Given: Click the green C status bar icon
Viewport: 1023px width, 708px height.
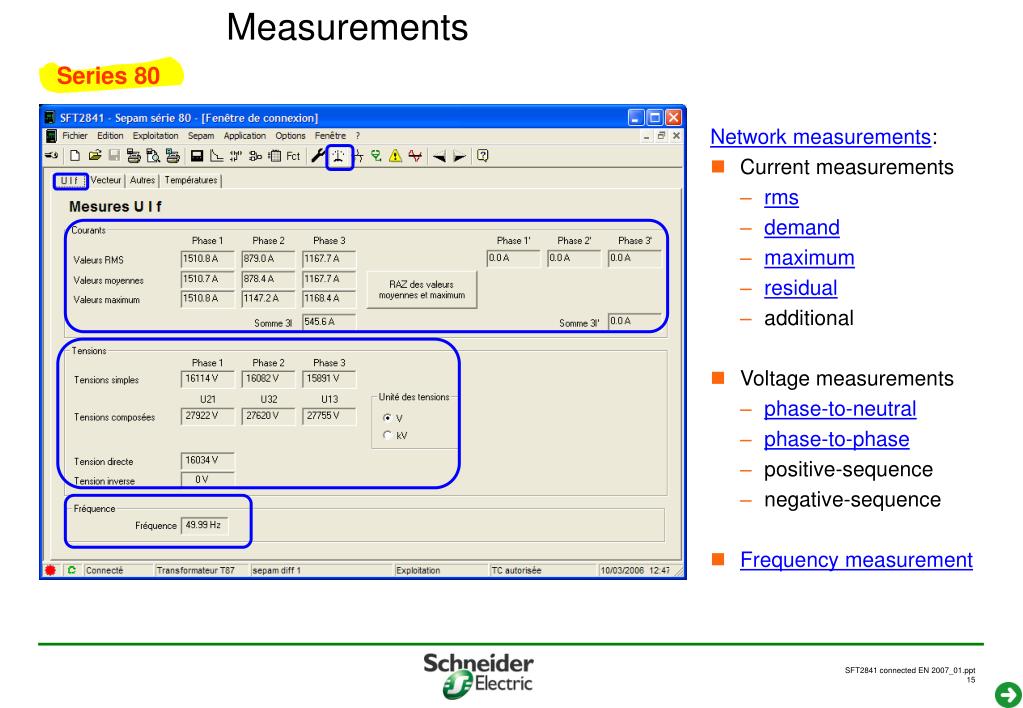Looking at the screenshot, I should tap(71, 570).
